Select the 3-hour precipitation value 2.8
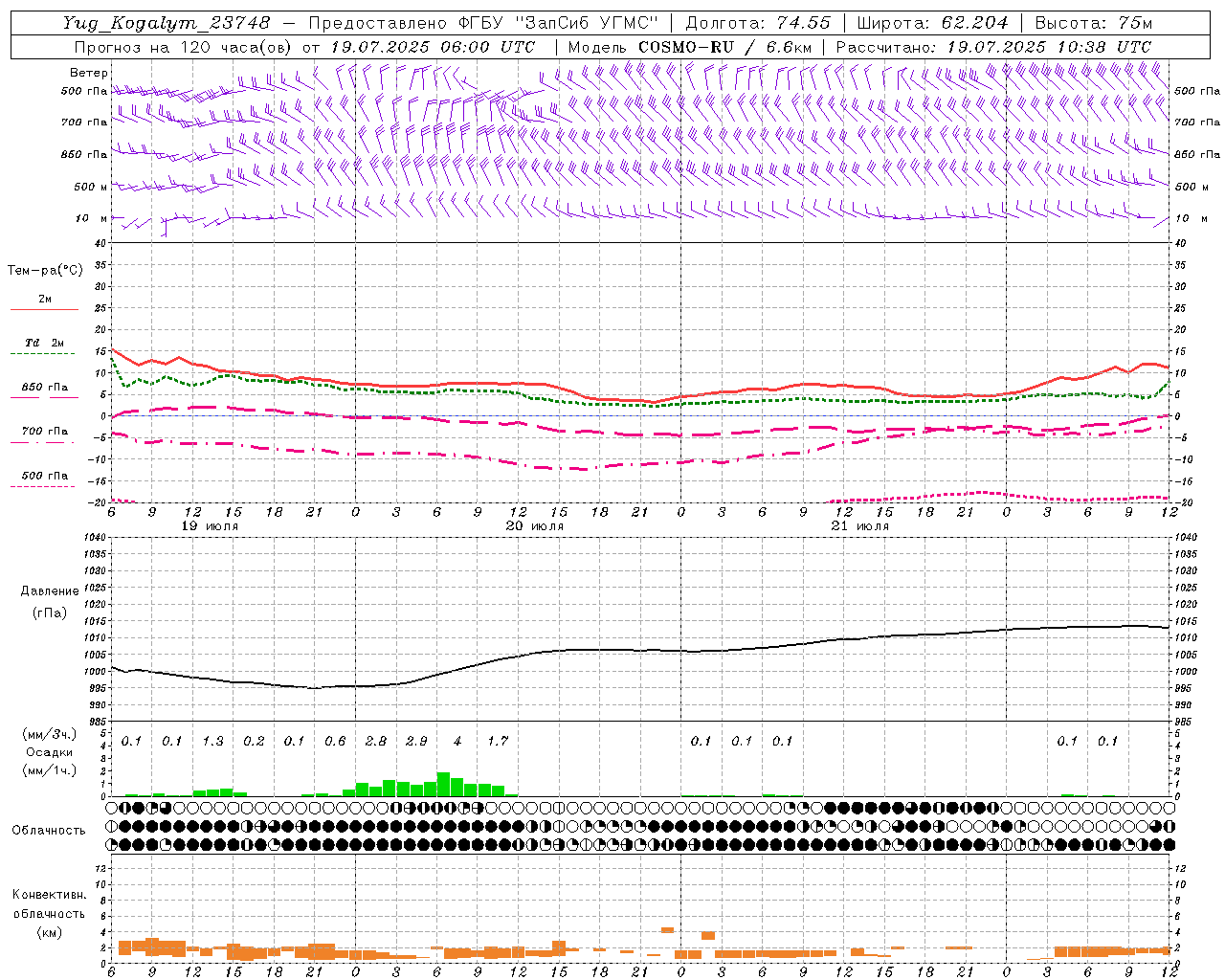Image resolution: width=1225 pixels, height=980 pixels. point(376,742)
